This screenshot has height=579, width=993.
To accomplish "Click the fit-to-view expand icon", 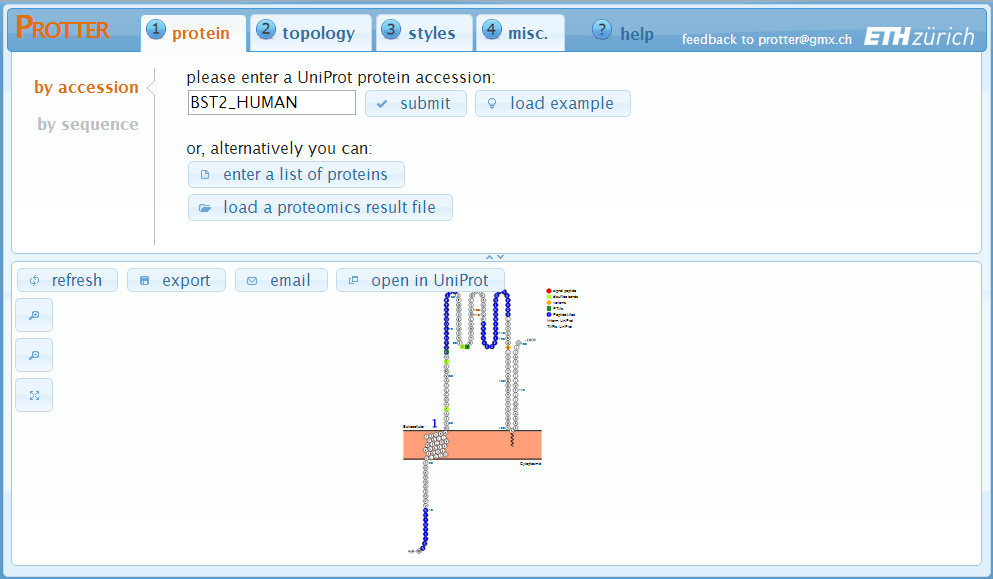I will [34, 395].
